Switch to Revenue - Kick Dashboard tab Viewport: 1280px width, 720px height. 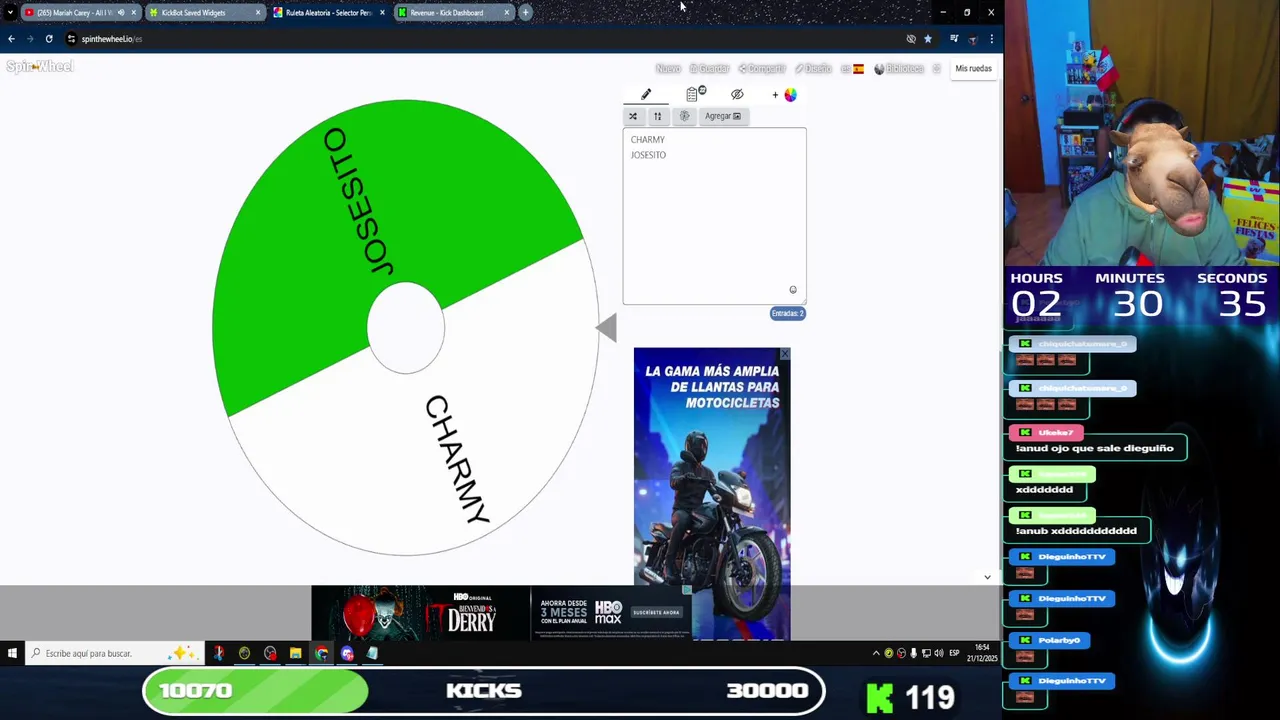coord(452,13)
